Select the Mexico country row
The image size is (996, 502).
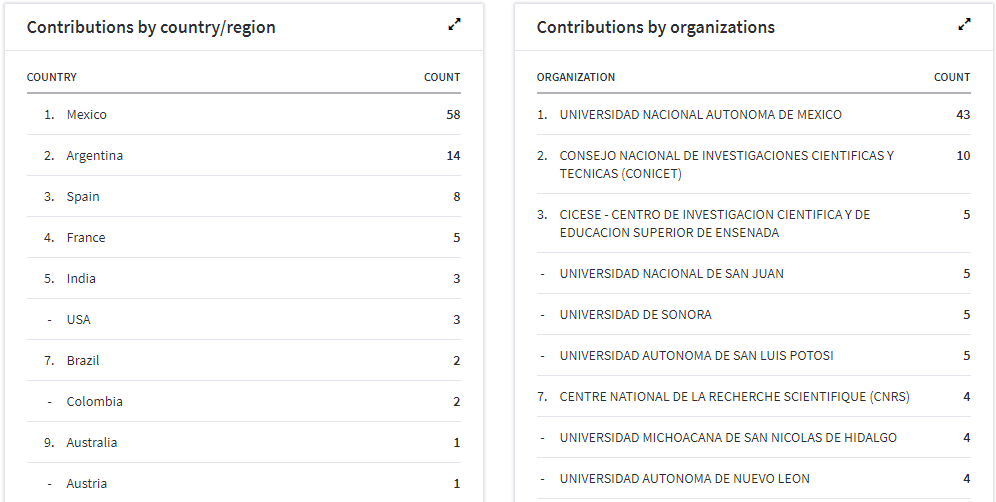(x=87, y=115)
